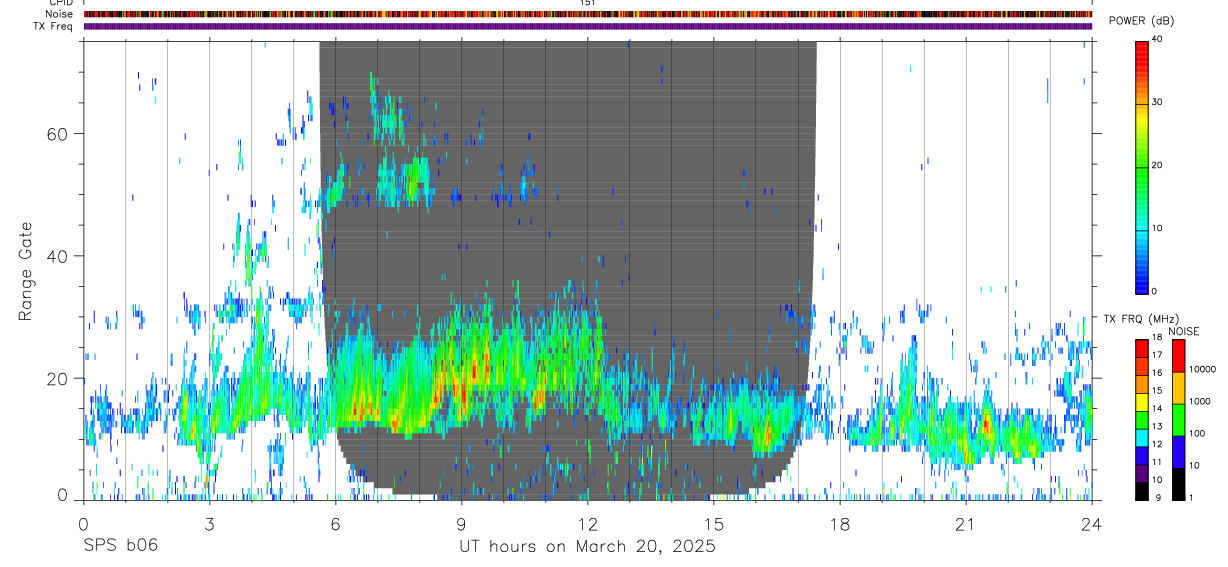Click the UT hours on March 20, 2025 label
This screenshot has height=567, width=1228.
[x=587, y=546]
